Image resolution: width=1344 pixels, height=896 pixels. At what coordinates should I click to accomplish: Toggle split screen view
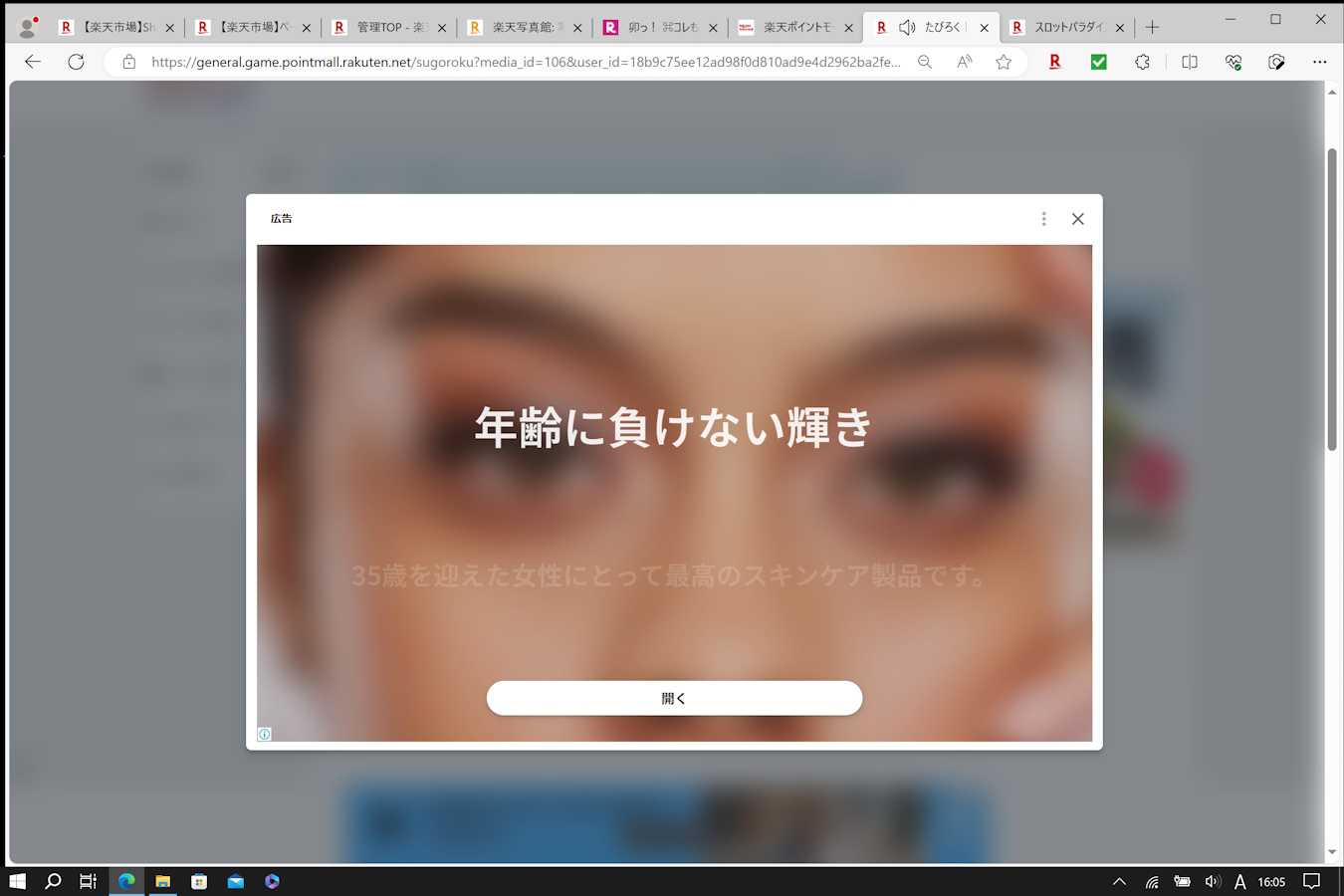(x=1190, y=62)
